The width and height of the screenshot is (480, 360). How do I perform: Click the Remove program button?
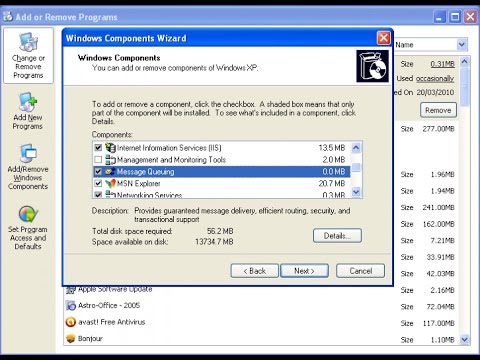pyautogui.click(x=438, y=110)
